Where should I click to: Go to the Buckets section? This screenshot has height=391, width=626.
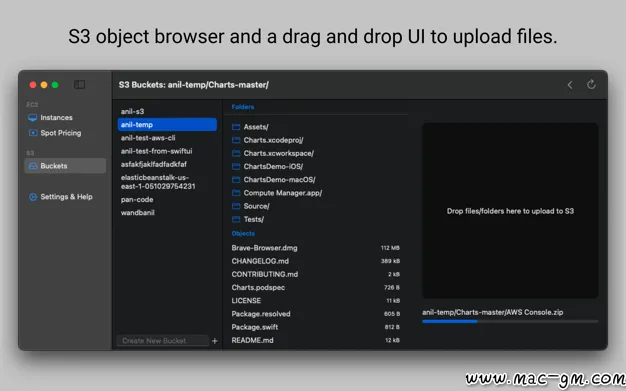click(x=65, y=166)
